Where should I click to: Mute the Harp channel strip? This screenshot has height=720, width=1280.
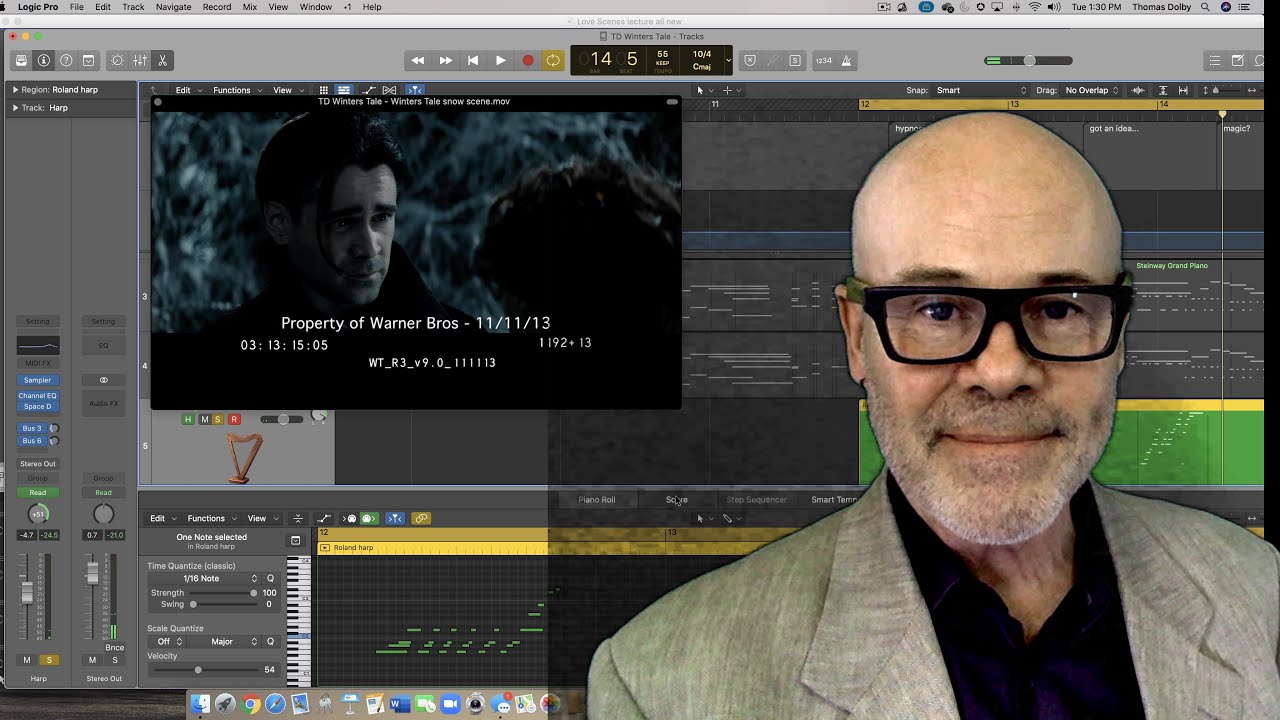27,660
